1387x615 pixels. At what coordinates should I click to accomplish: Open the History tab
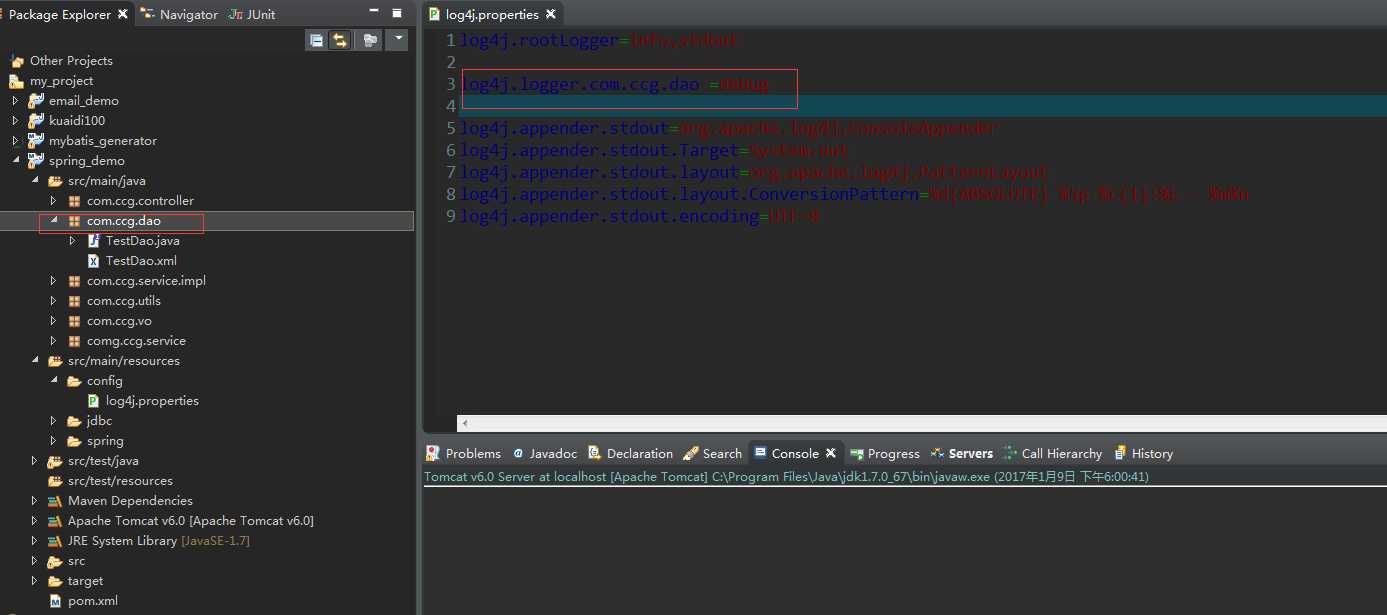coord(1143,453)
